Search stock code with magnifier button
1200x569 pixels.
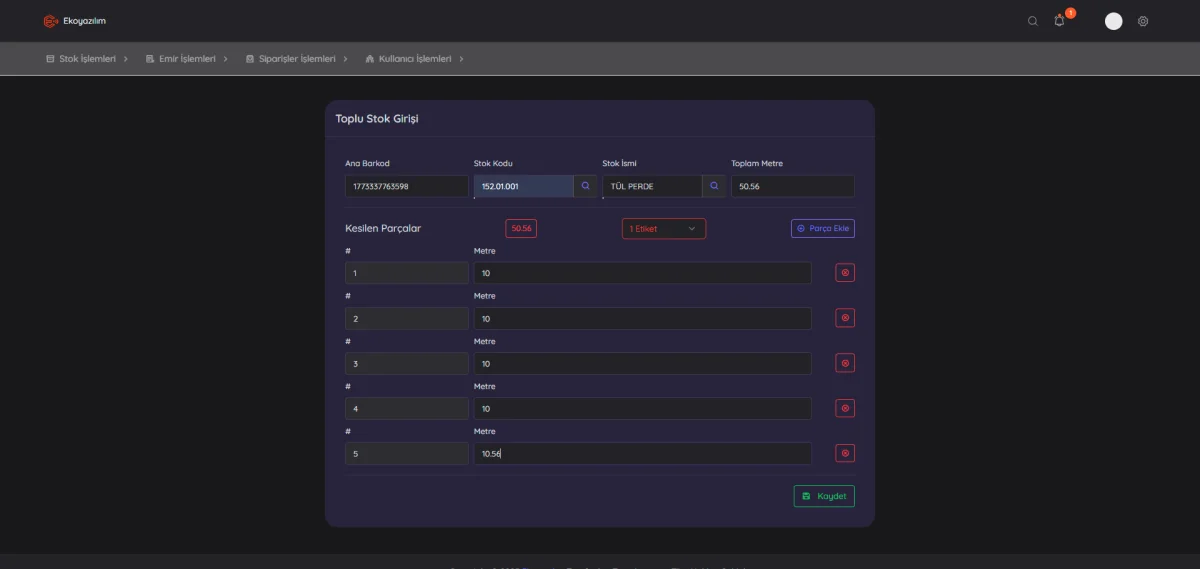[586, 186]
